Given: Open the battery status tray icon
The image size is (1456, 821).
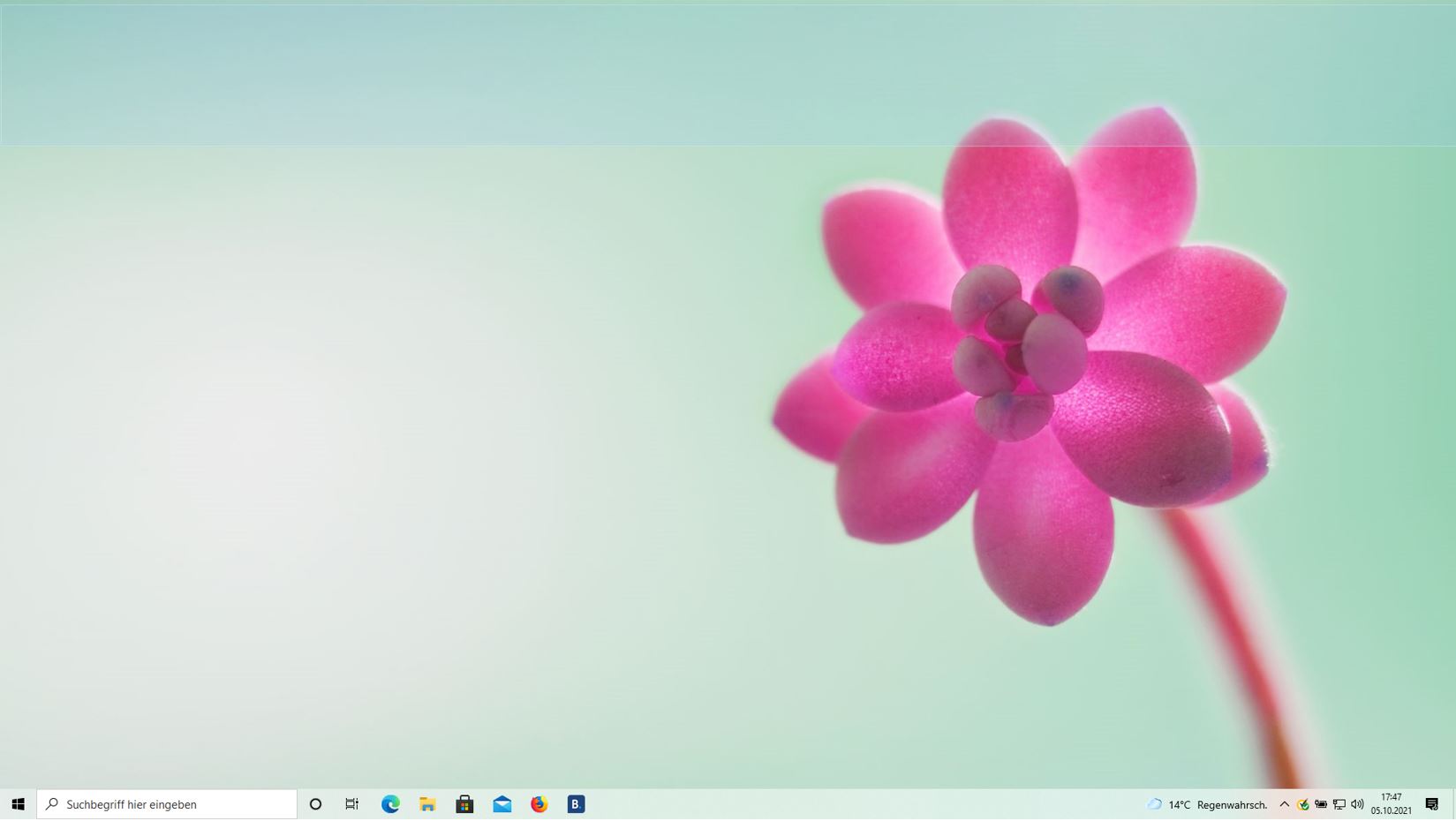Looking at the screenshot, I should click(1321, 804).
